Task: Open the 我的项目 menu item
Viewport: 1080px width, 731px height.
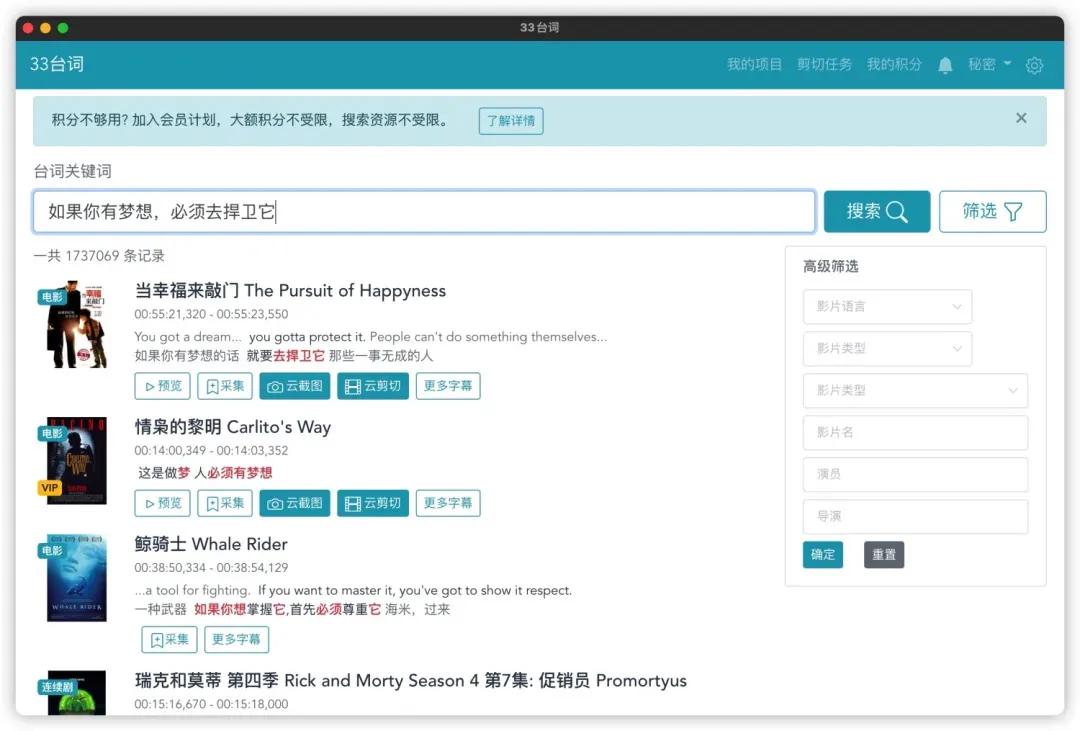Action: (756, 64)
